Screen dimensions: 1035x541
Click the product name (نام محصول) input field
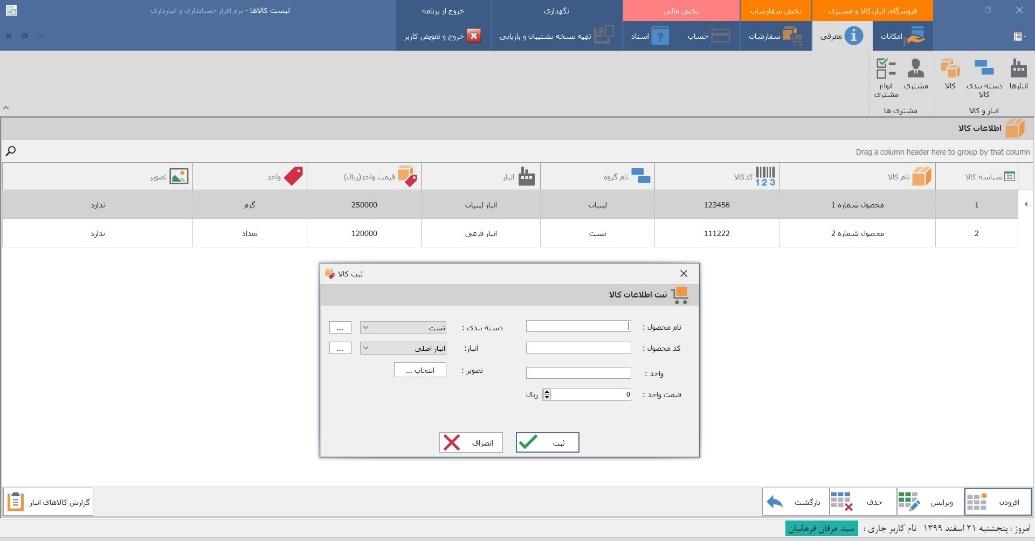point(578,326)
